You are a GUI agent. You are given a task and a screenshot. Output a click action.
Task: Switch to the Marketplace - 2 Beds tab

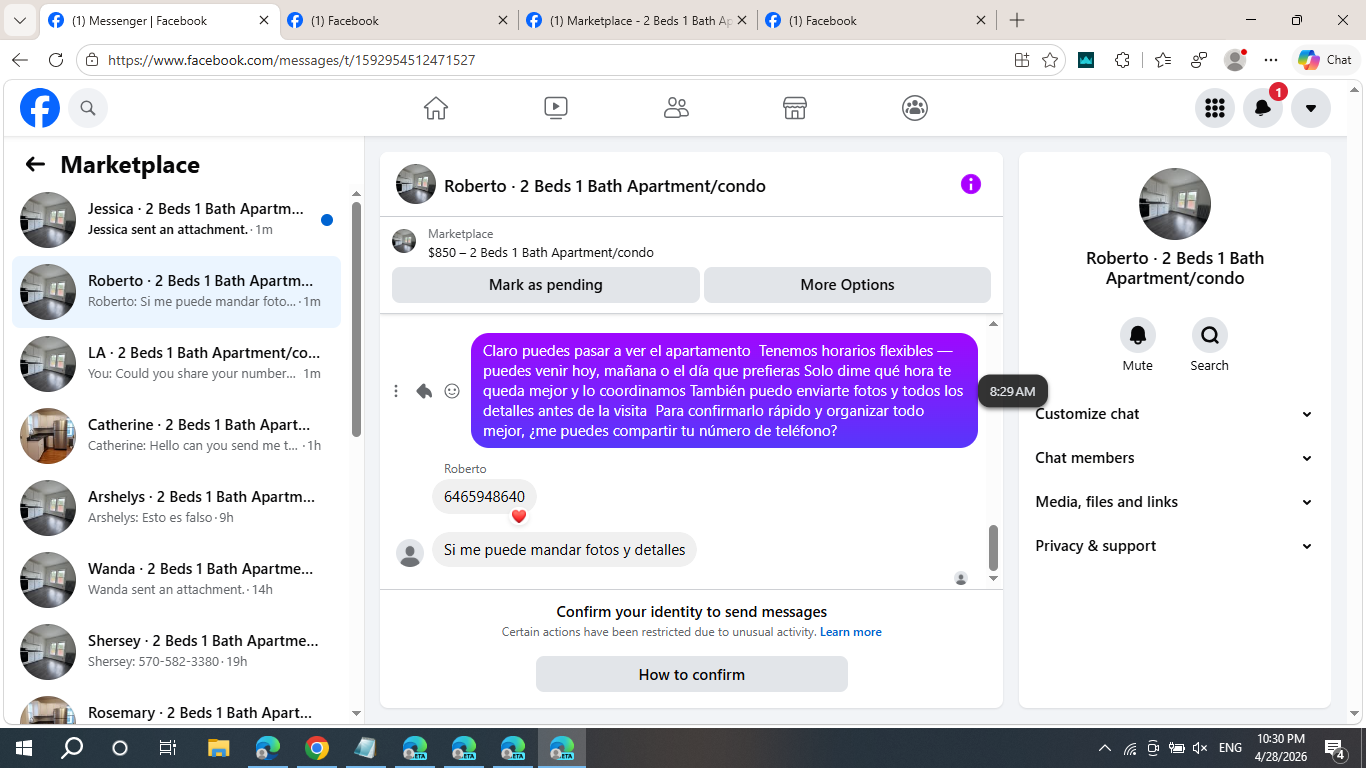pyautogui.click(x=637, y=20)
